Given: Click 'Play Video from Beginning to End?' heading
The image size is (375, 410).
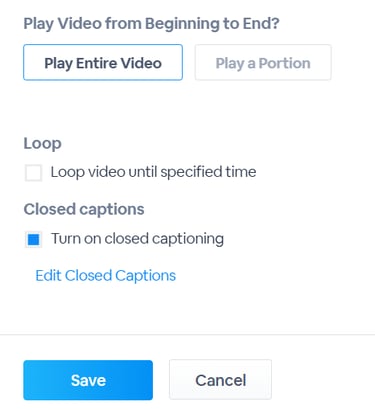Looking at the screenshot, I should 151,24.
